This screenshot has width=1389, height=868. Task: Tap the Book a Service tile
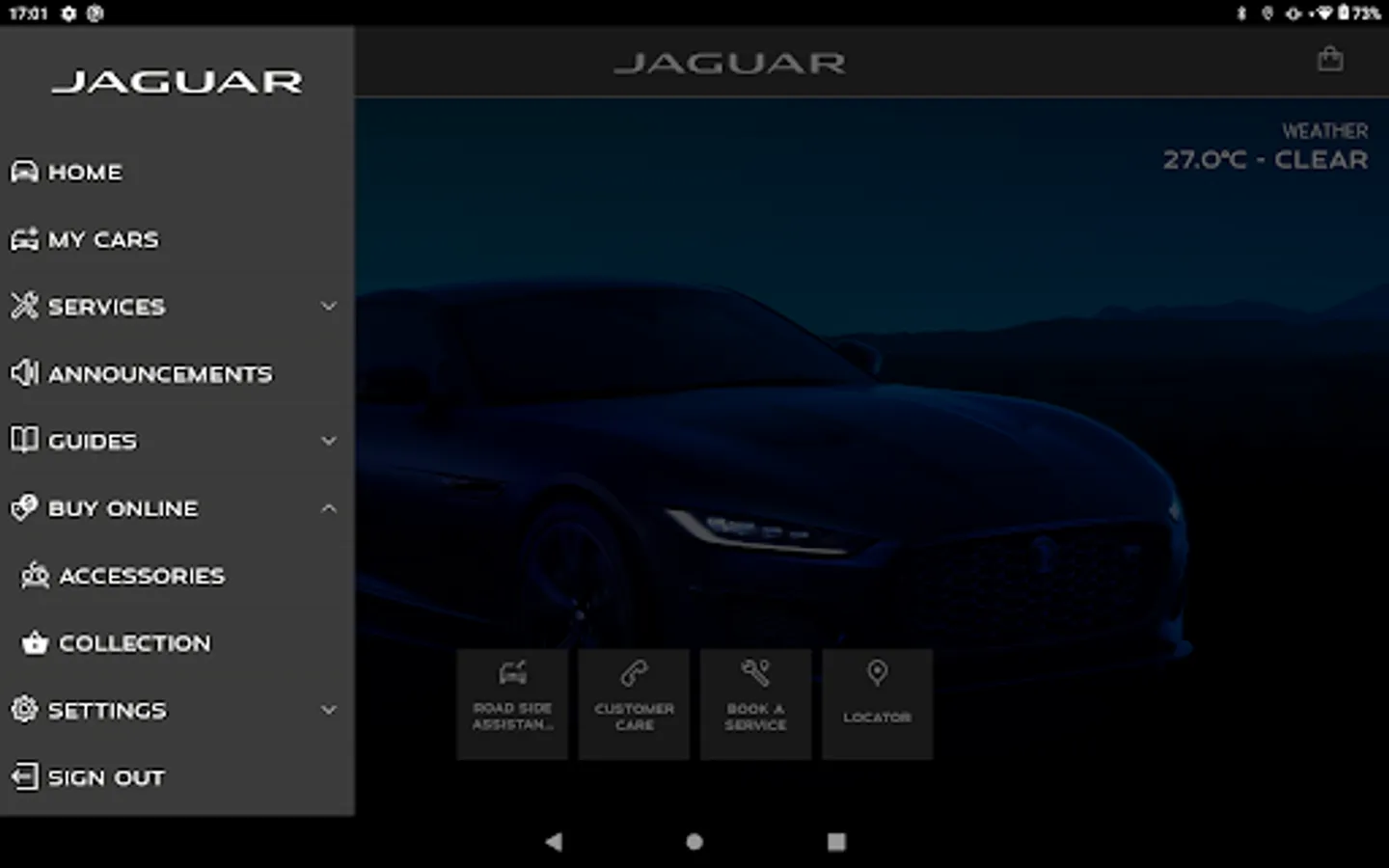(x=755, y=704)
